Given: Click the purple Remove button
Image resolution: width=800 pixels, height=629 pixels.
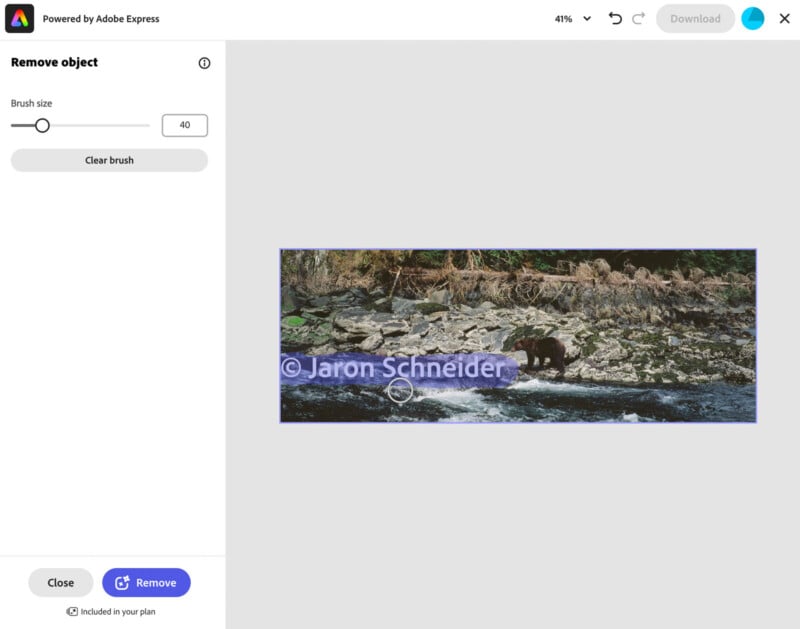Looking at the screenshot, I should [146, 583].
